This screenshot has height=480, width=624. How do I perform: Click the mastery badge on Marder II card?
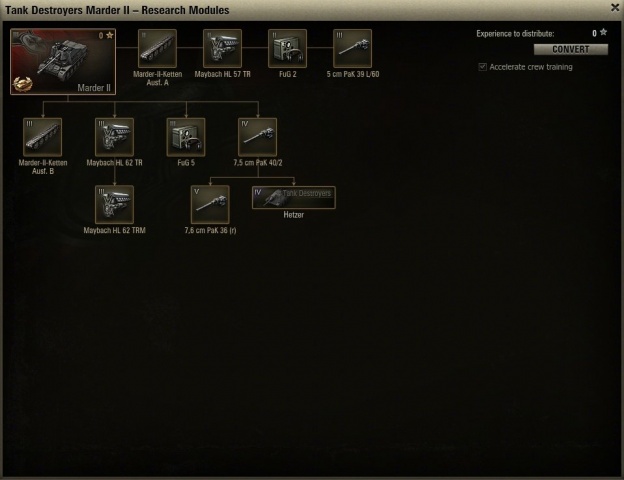[x=22, y=84]
